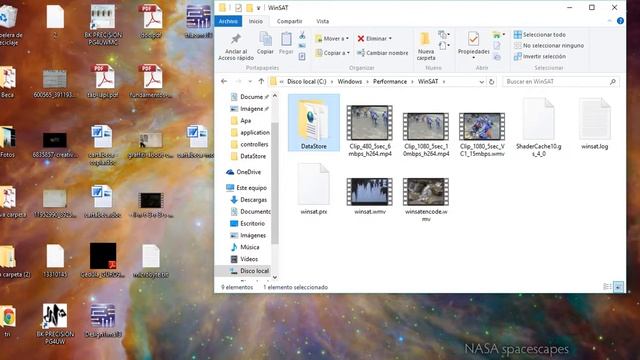Select the winsat.wmv video
The image size is (640, 360).
(370, 196)
